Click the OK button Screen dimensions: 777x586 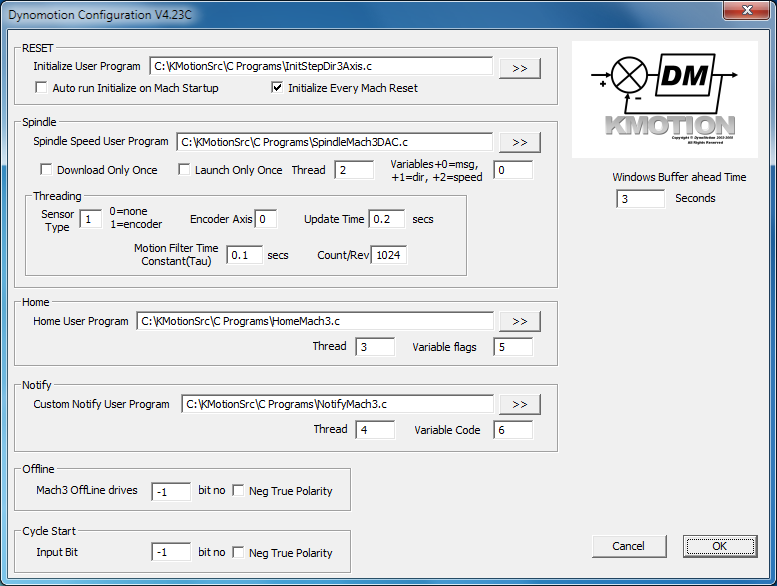click(720, 547)
